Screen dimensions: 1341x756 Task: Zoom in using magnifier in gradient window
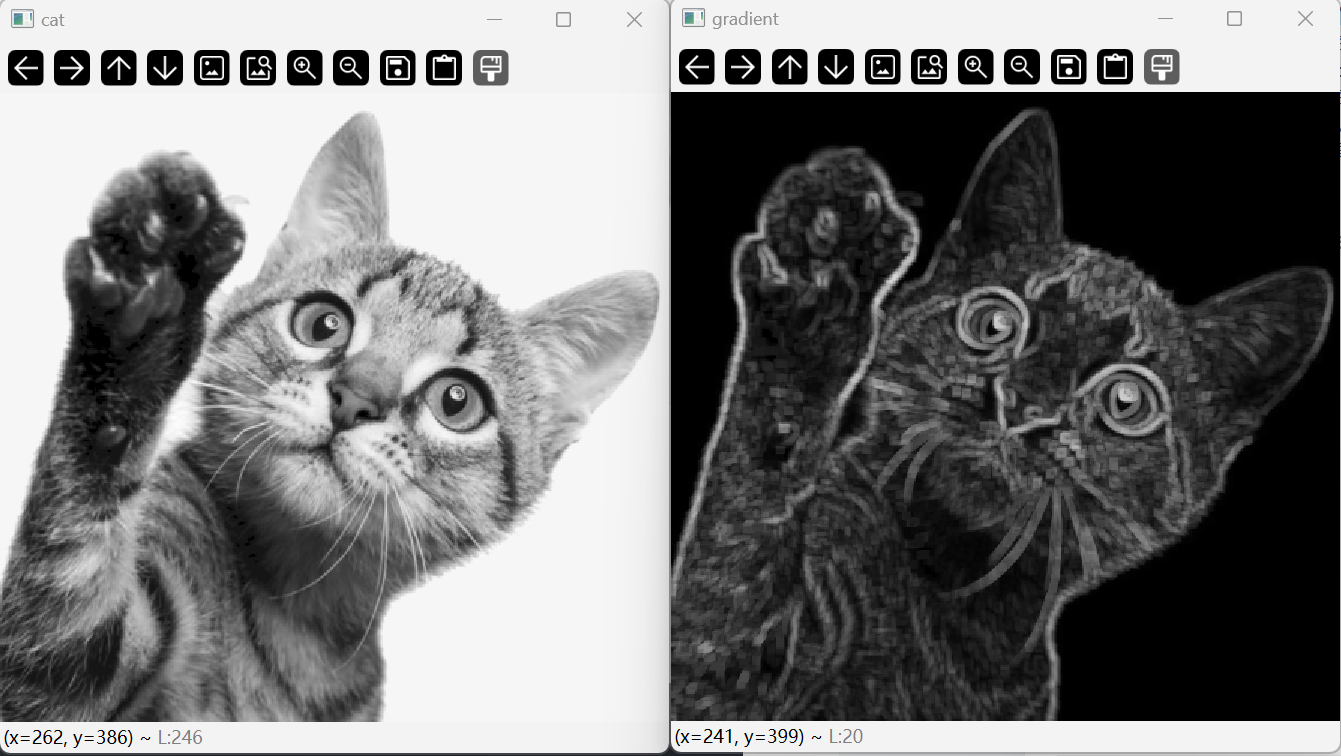click(x=976, y=67)
